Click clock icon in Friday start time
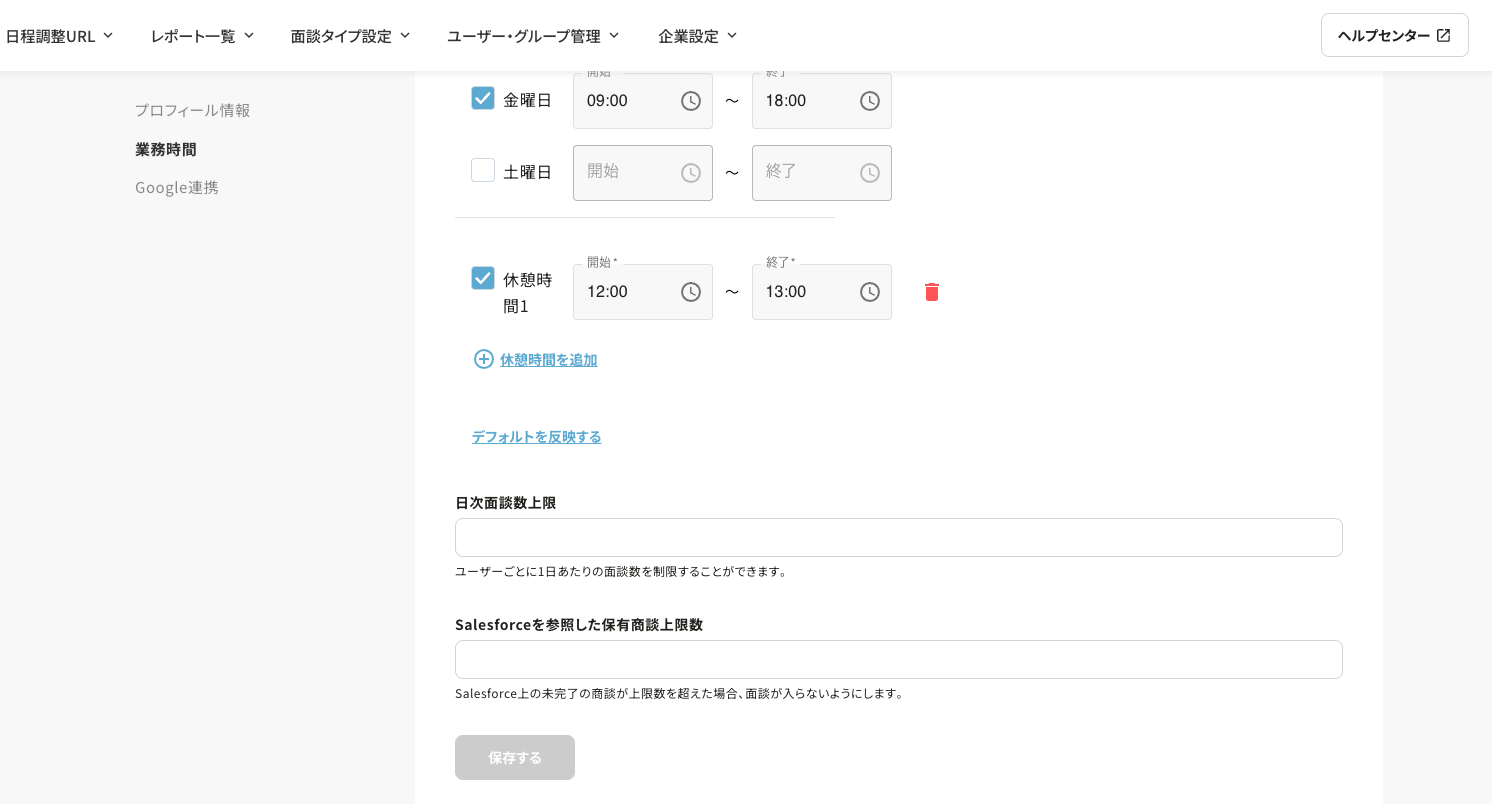 tap(691, 101)
